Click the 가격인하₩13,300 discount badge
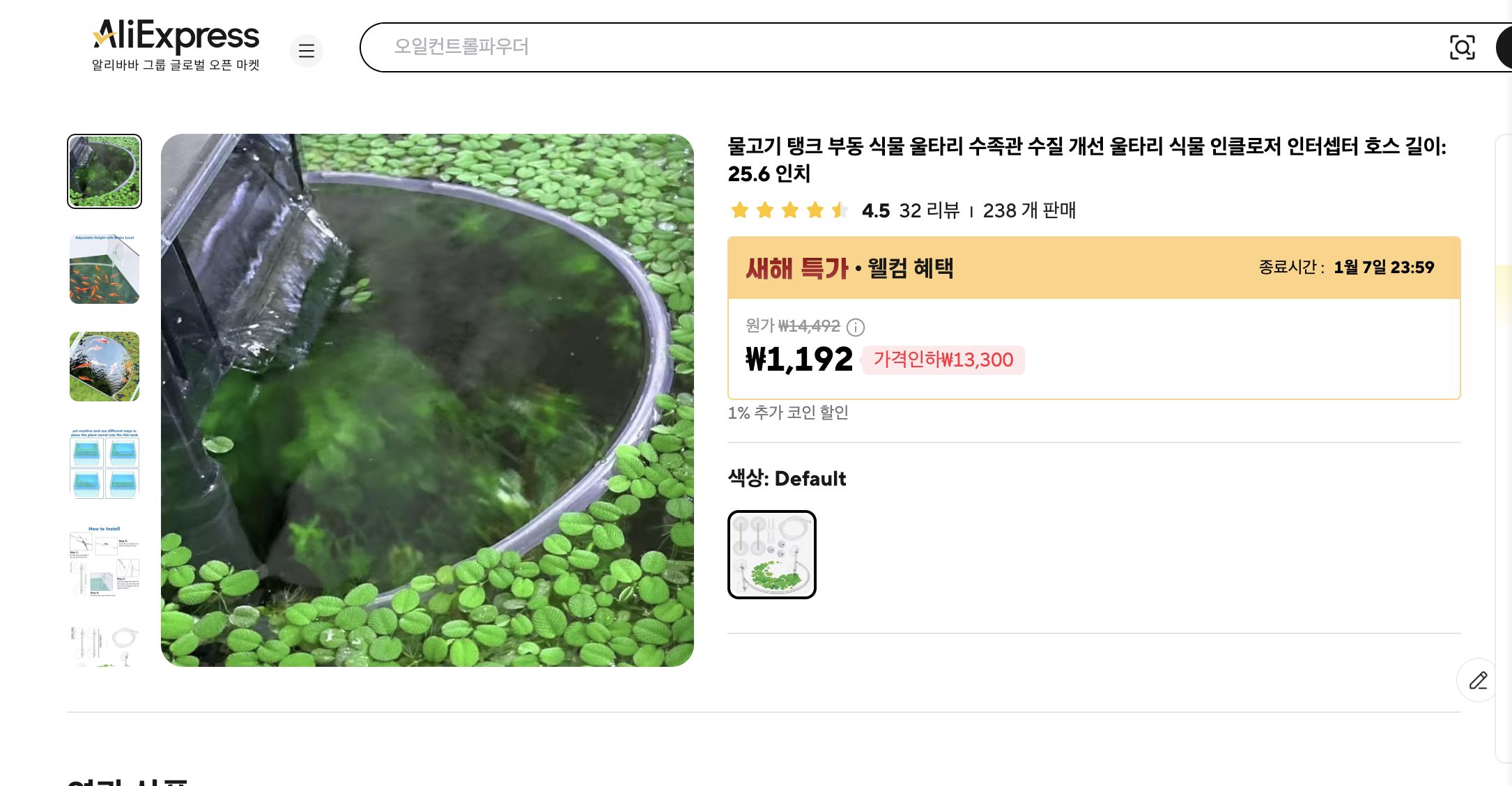This screenshot has width=1512, height=786. (943, 360)
